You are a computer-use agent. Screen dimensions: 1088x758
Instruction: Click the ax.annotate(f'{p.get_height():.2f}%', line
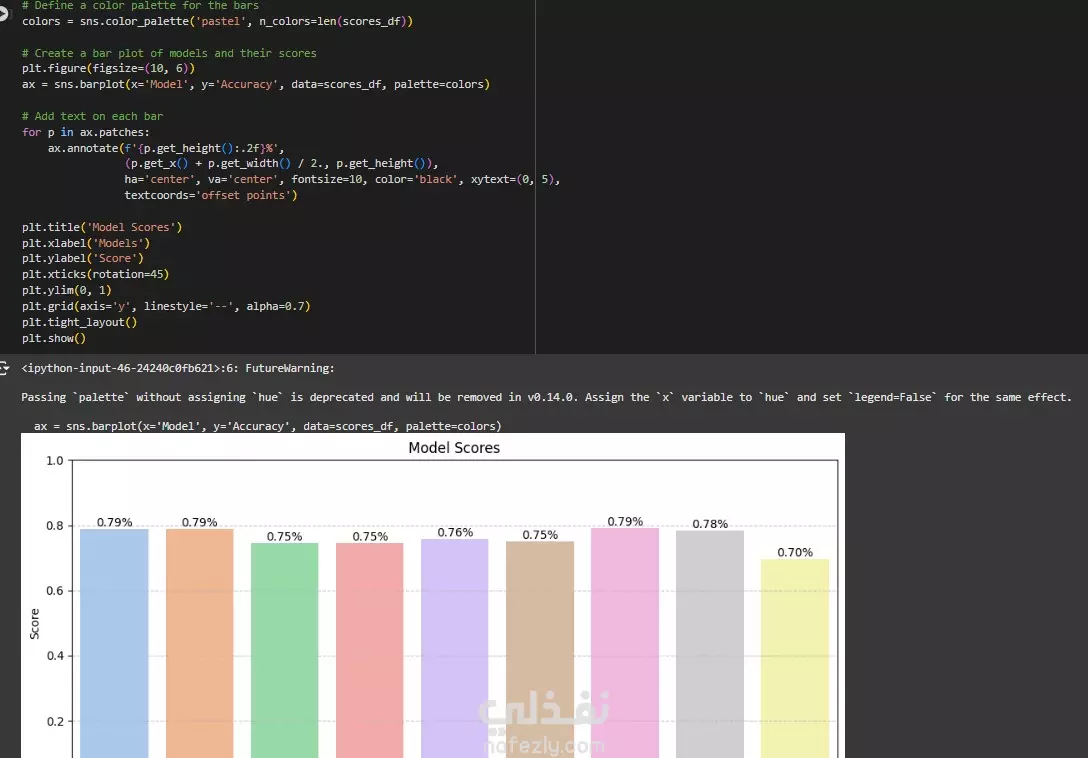tap(166, 148)
